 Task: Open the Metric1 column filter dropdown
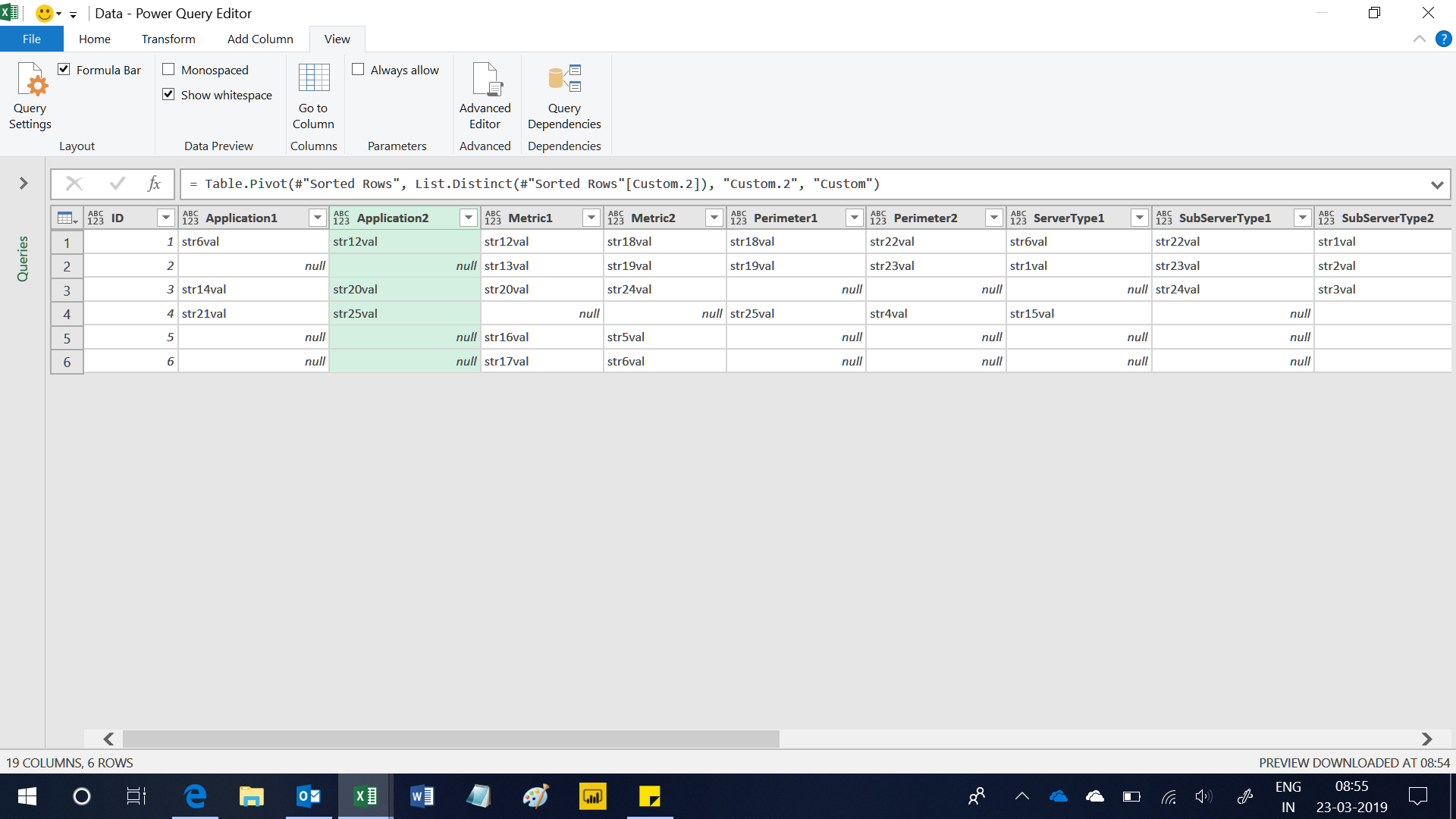591,218
